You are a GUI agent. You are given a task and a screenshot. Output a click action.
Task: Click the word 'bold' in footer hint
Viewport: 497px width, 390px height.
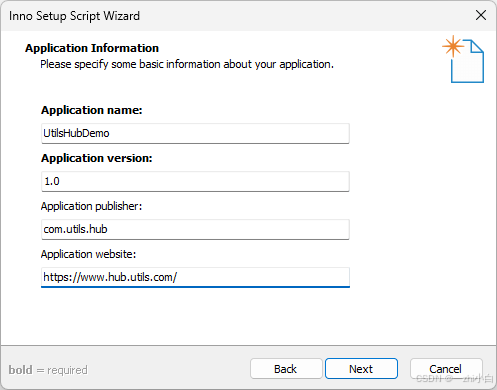[x=21, y=370]
